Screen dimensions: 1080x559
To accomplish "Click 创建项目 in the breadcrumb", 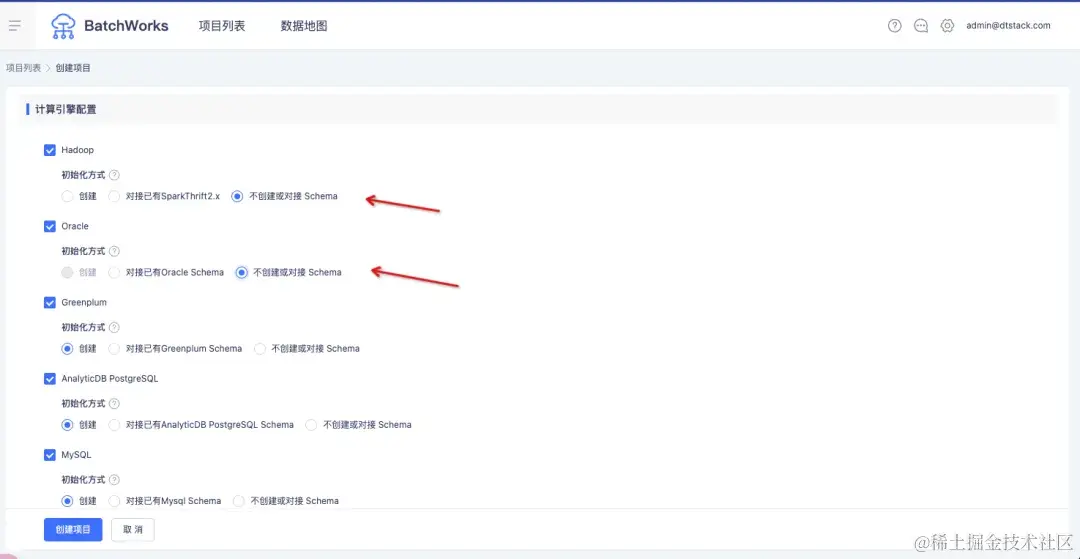I will click(73, 68).
